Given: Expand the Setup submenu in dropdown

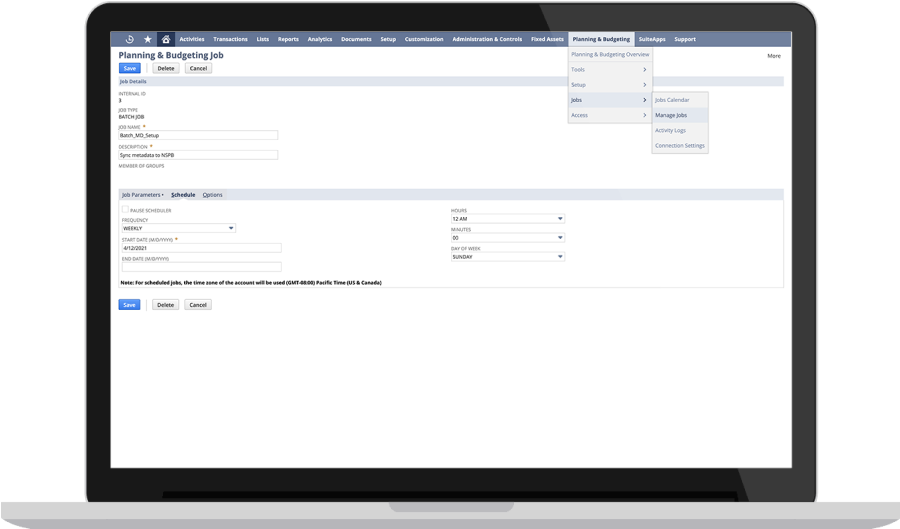Looking at the screenshot, I should pyautogui.click(x=610, y=85).
